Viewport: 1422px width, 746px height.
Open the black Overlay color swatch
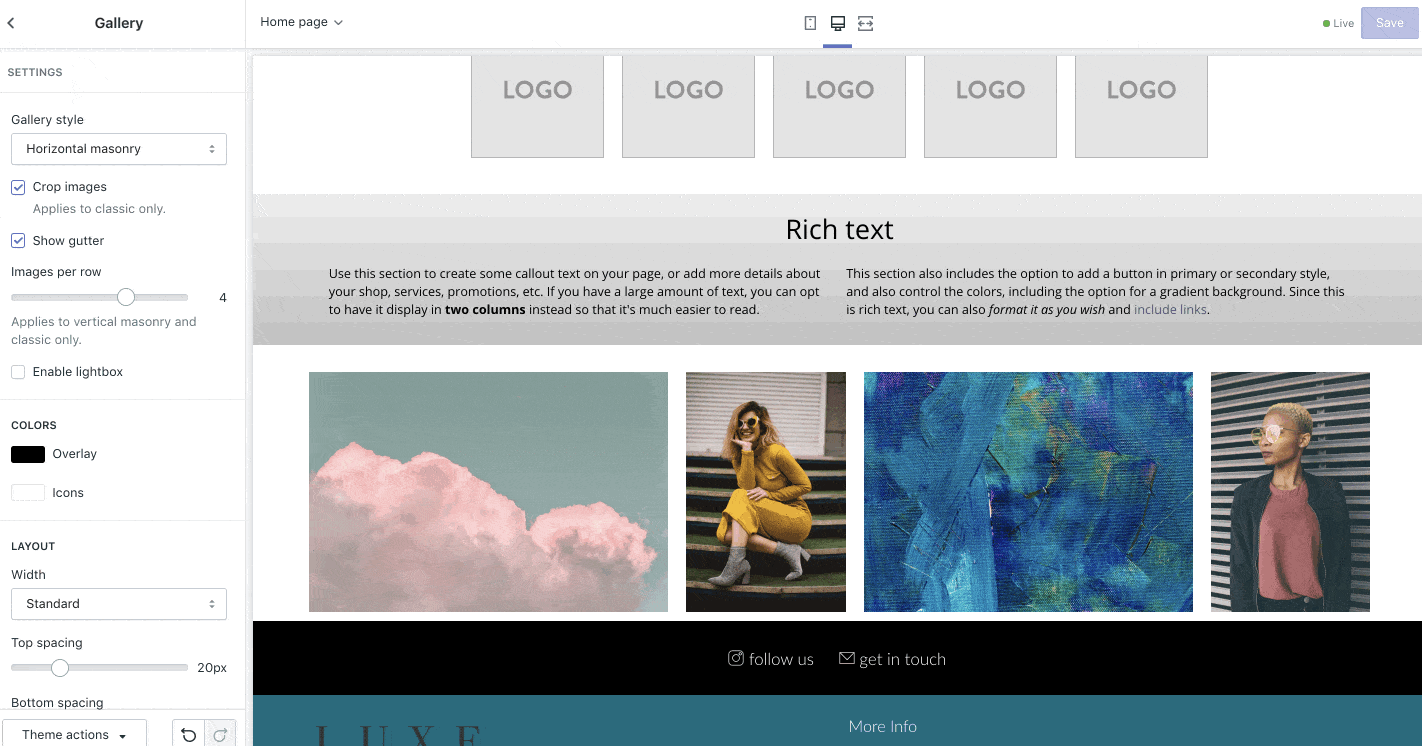pos(28,454)
